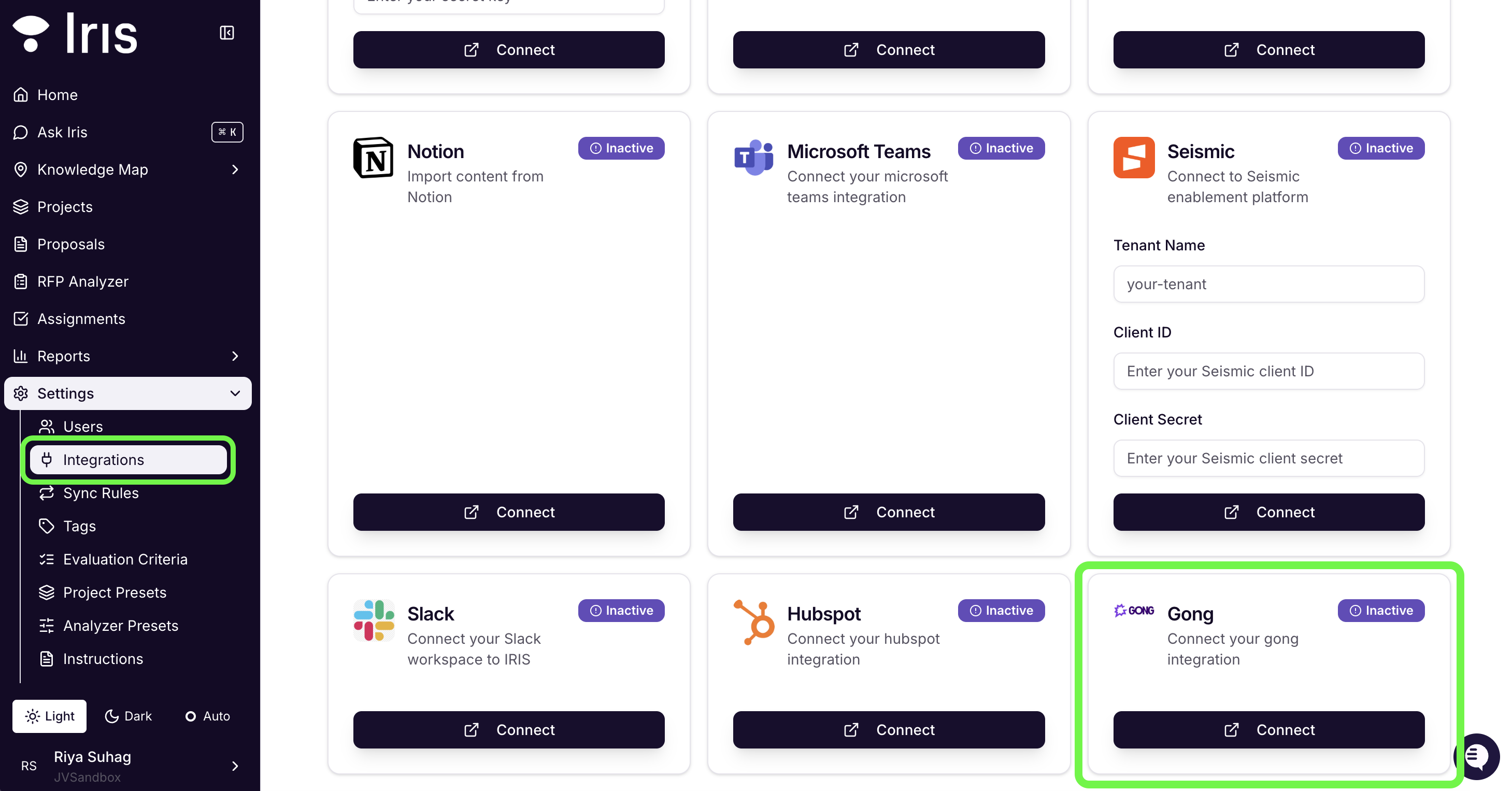Expand the Reports submenu chevron
Viewport: 1512px width, 791px height.
(x=235, y=356)
